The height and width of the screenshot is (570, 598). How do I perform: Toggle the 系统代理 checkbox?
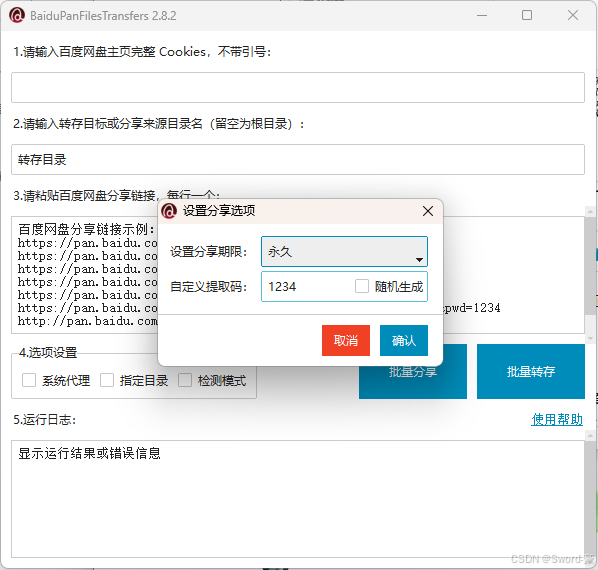[x=29, y=380]
